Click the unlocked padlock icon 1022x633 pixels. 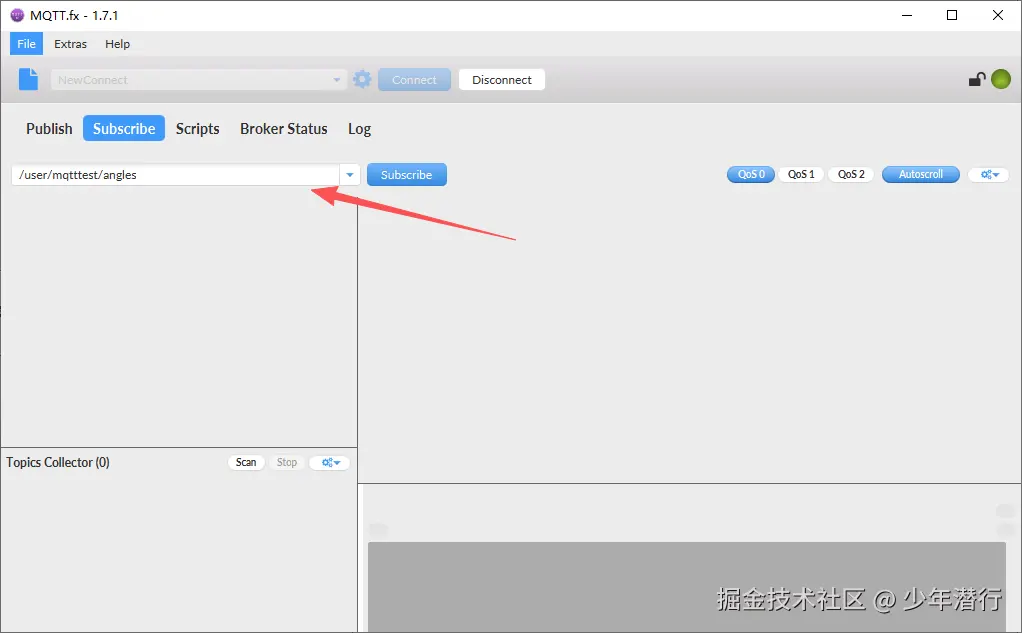click(x=976, y=80)
